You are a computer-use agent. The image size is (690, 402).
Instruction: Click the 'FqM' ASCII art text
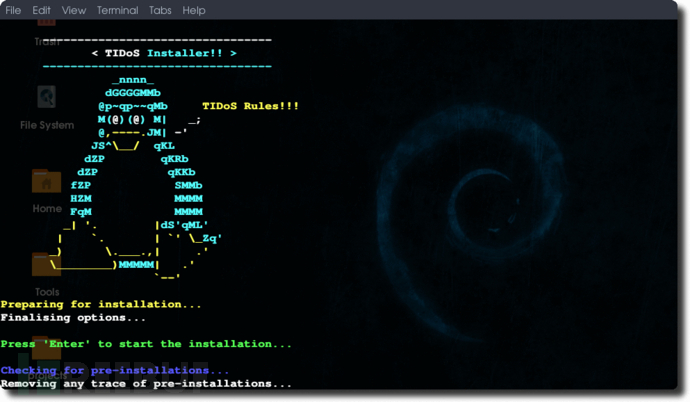(x=81, y=212)
